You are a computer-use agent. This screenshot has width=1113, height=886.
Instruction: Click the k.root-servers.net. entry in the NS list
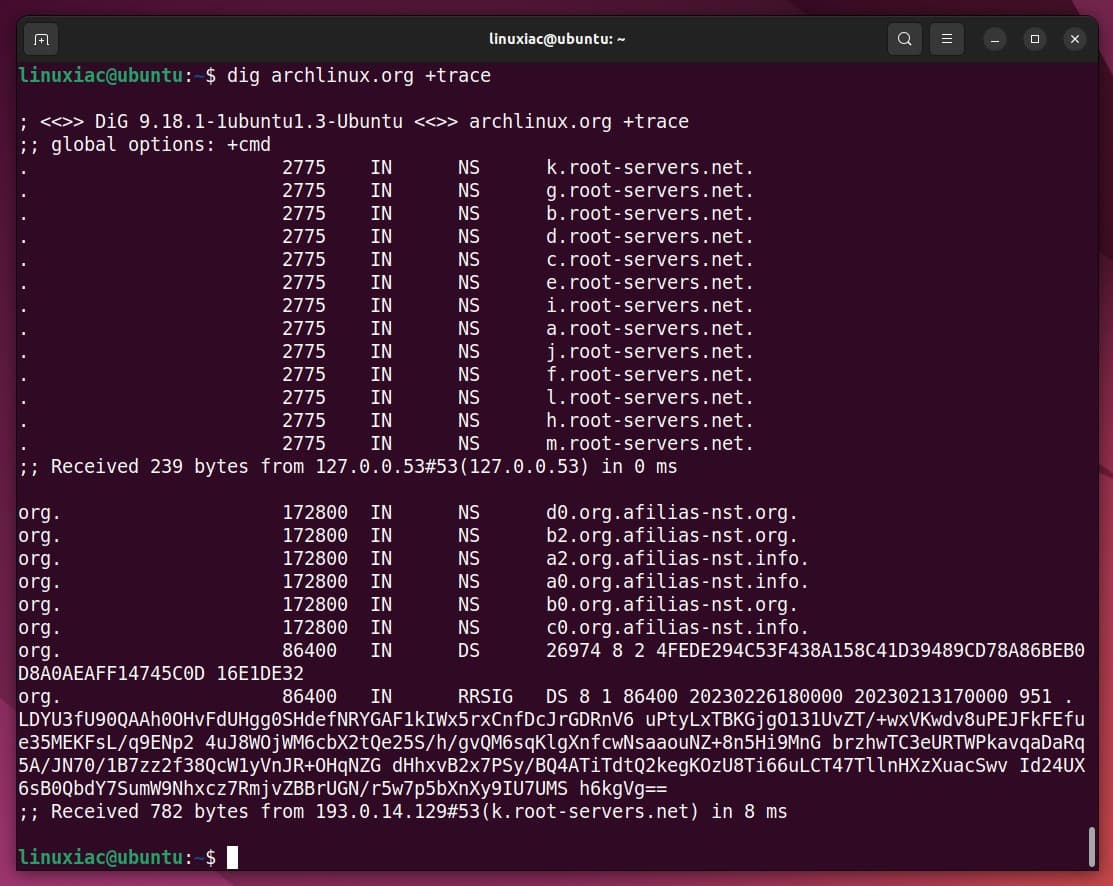649,167
